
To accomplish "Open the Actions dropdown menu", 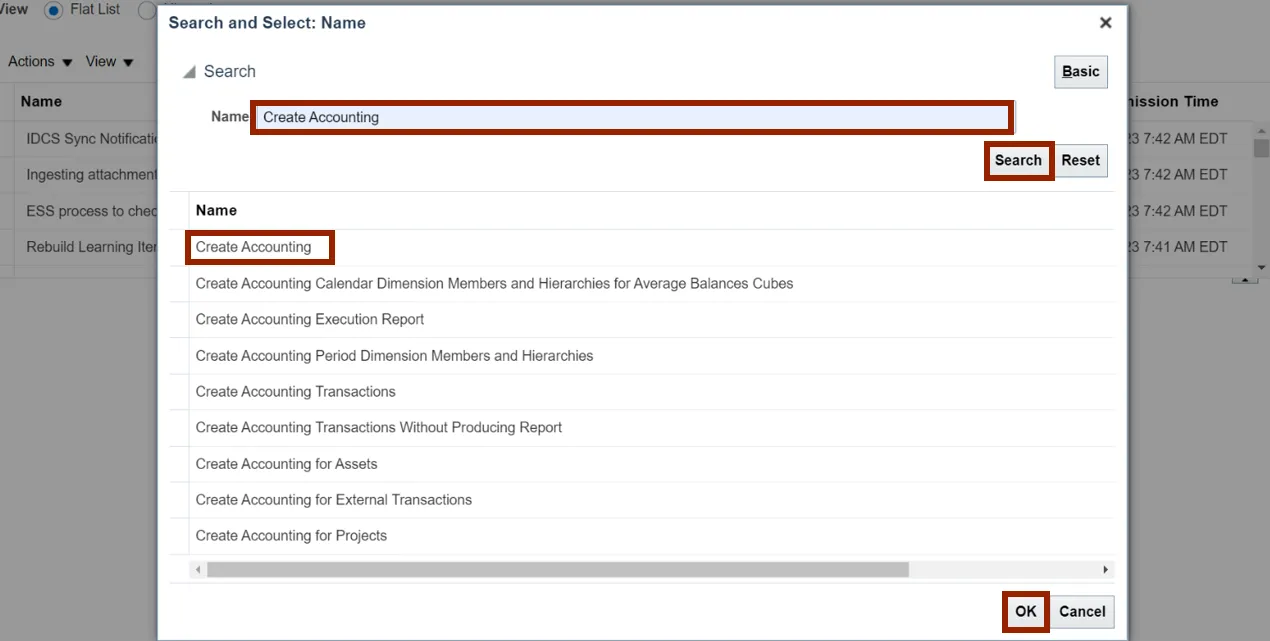I will (40, 62).
